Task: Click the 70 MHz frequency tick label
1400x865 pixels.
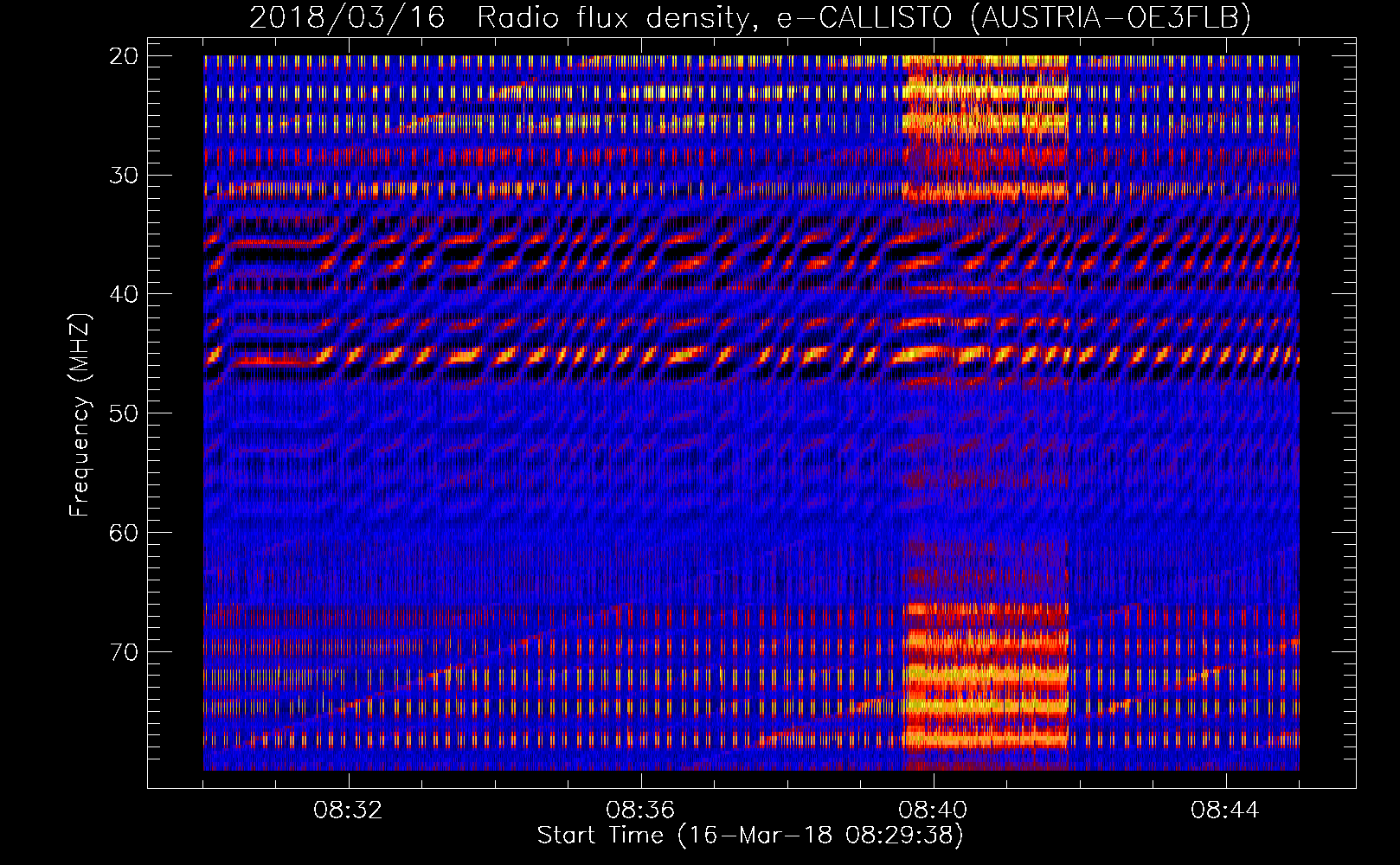Action: [x=125, y=651]
